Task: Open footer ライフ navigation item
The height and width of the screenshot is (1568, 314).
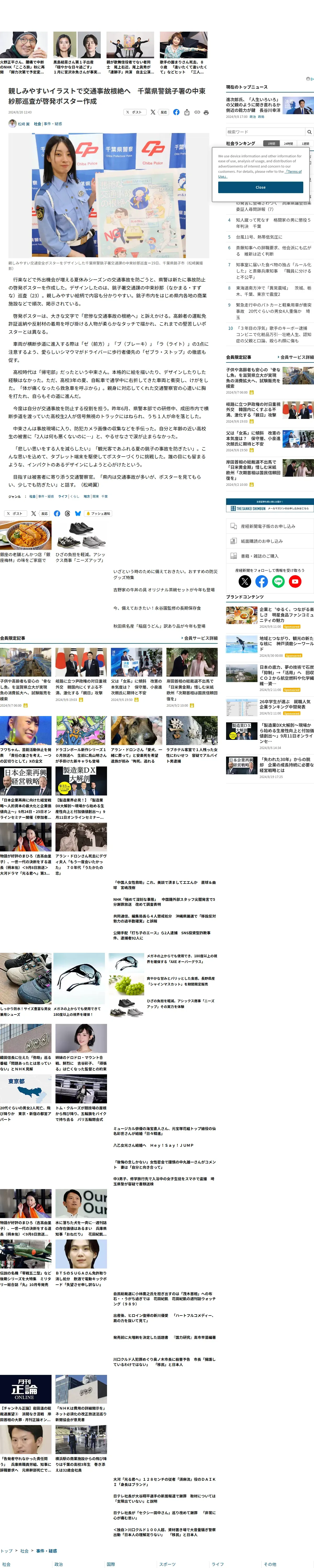Action: pyautogui.click(x=218, y=1564)
